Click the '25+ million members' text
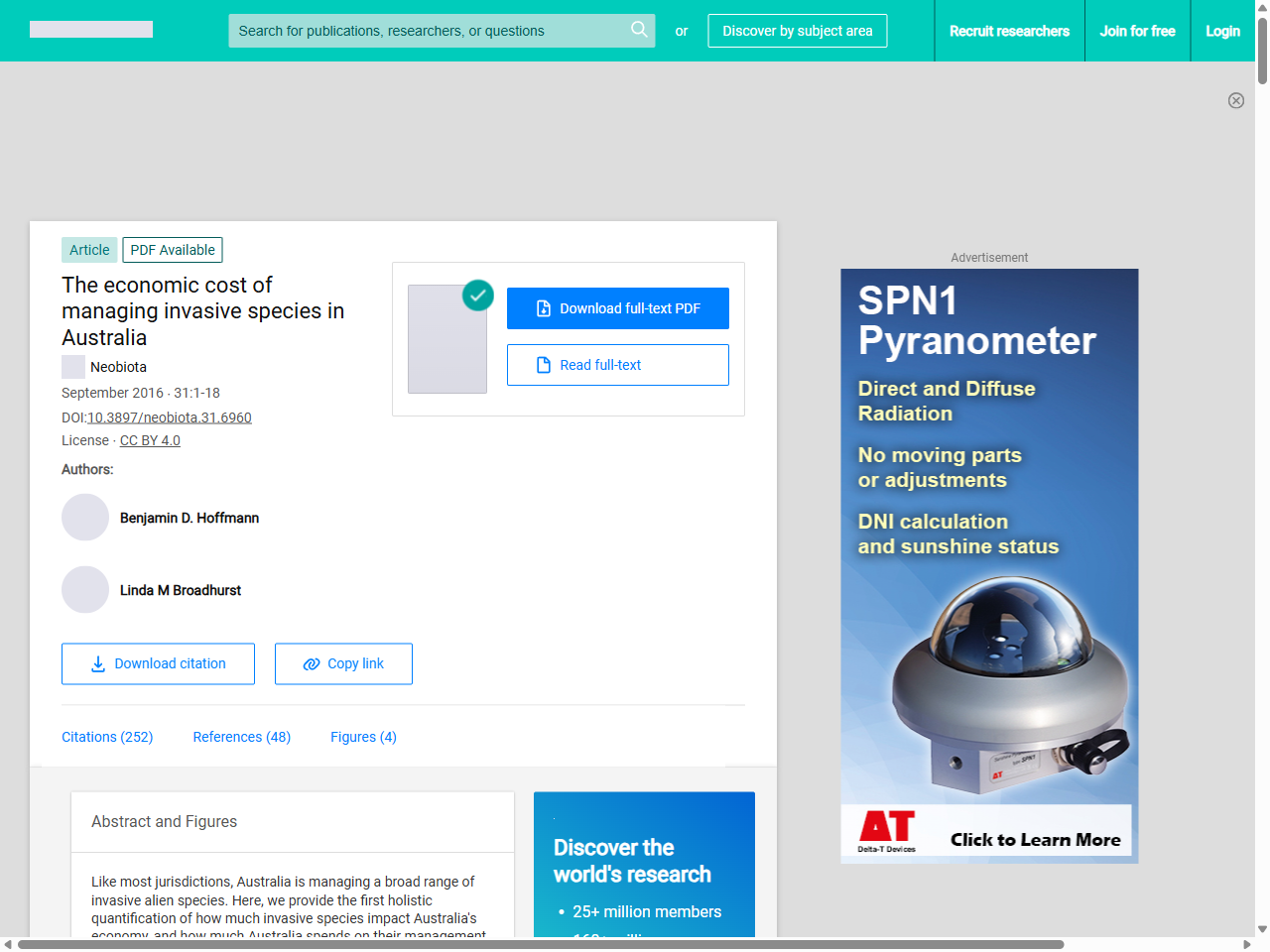This screenshot has width=1270, height=952. click(x=647, y=911)
